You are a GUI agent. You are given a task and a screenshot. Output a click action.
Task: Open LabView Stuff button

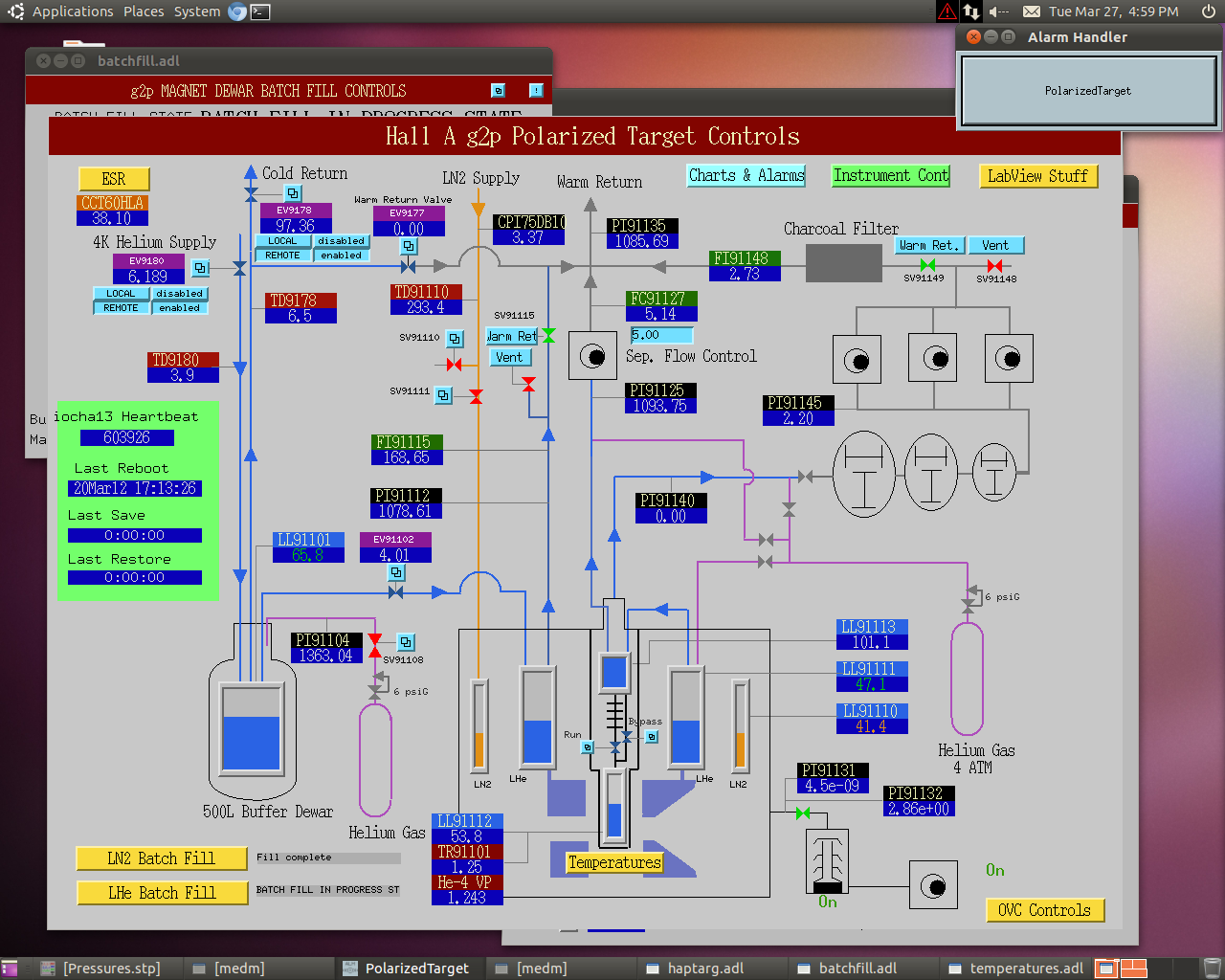tap(1037, 176)
